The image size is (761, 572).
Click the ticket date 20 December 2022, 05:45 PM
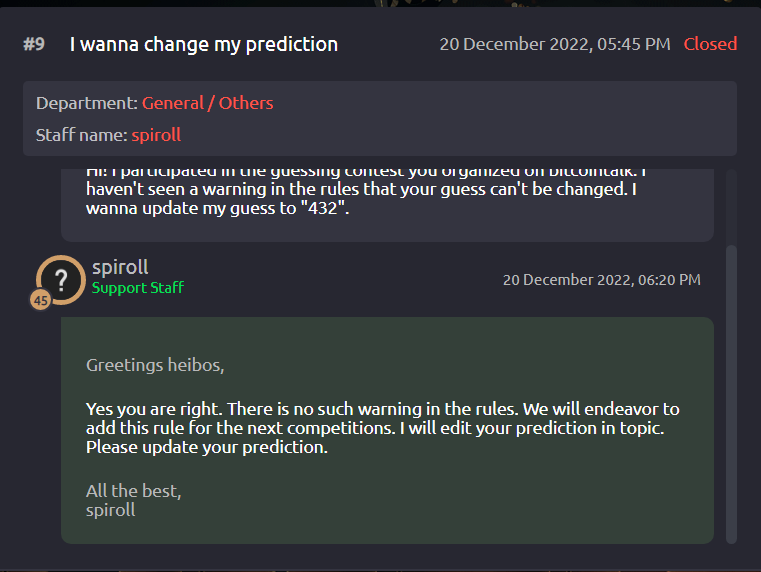[x=555, y=44]
